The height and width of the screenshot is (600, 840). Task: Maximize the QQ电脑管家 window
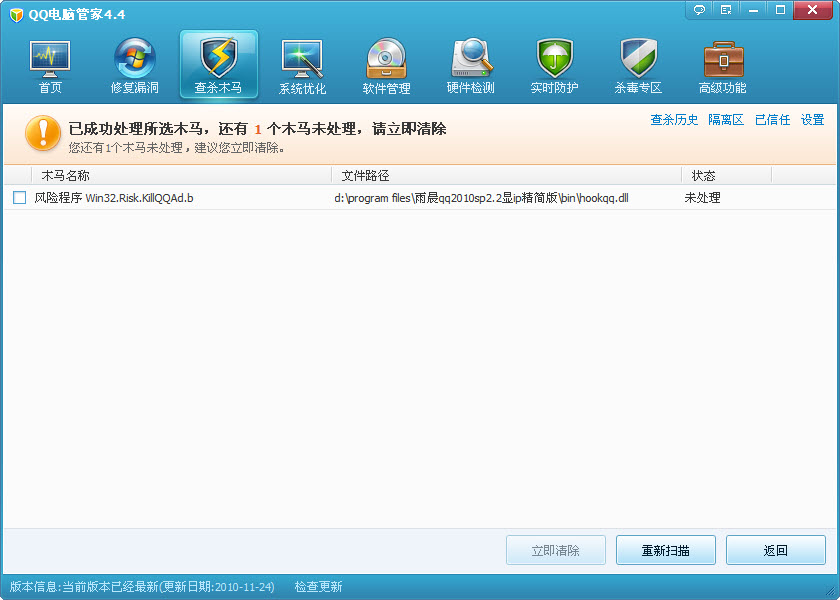(x=781, y=10)
